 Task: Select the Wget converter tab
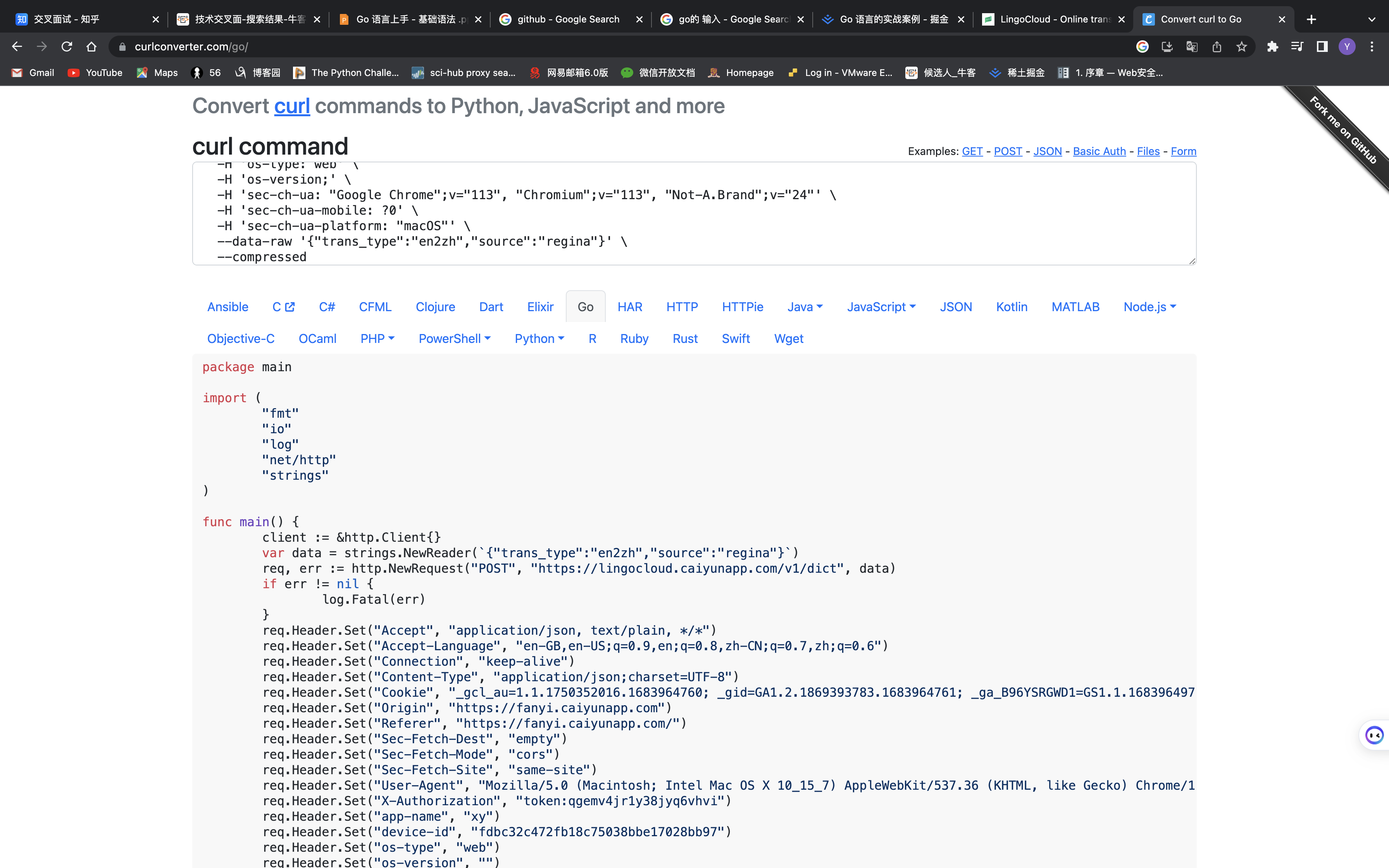point(789,339)
